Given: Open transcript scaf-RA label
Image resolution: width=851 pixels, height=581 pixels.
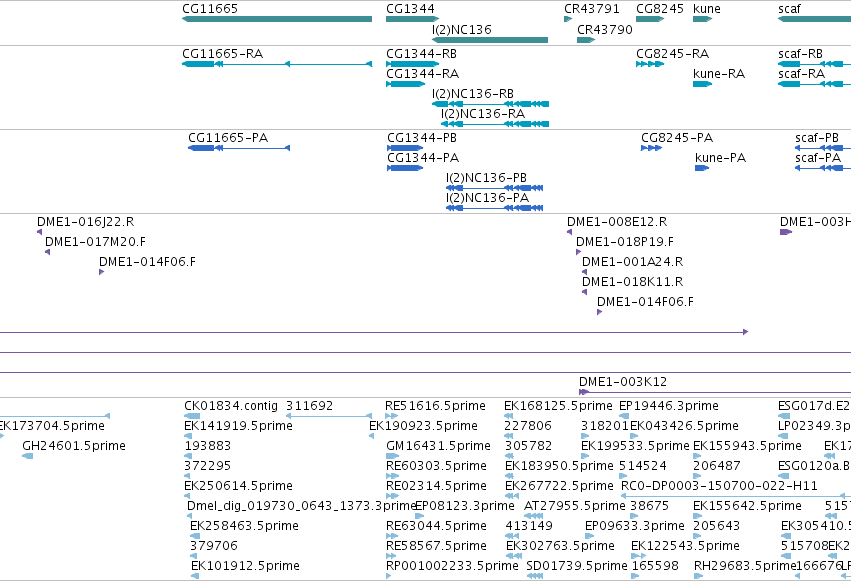Looking at the screenshot, I should coord(801,74).
